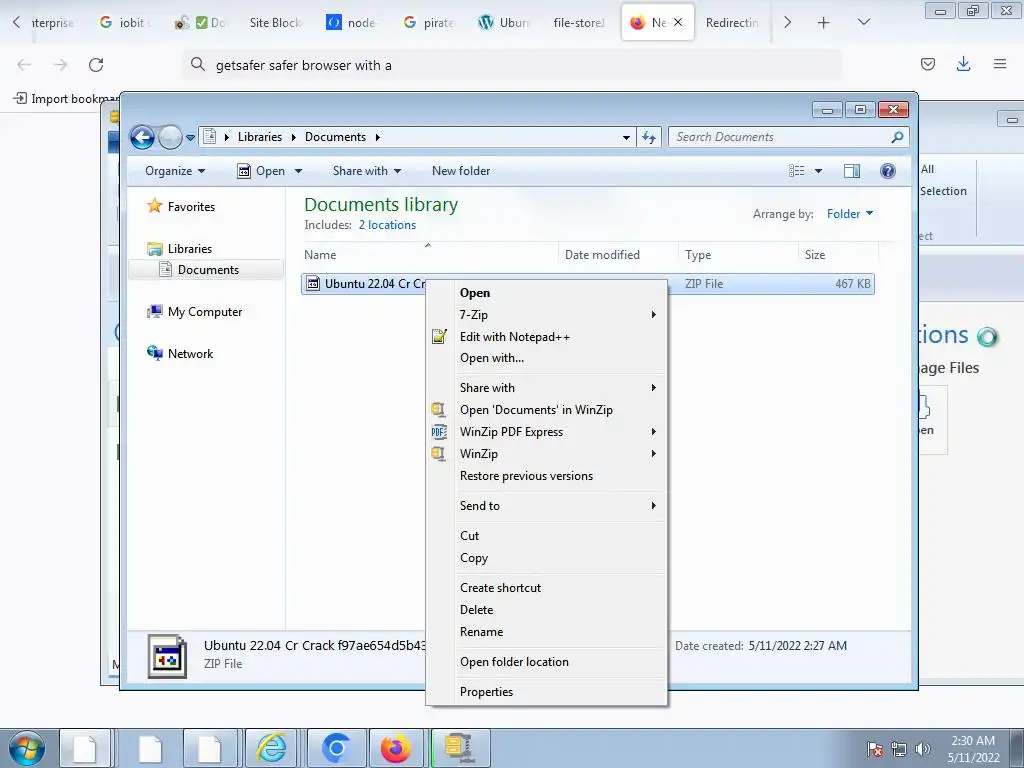Click Import bookmarks in Firefox toolbar
Screen dimensions: 1024x768
pyautogui.click(x=65, y=99)
